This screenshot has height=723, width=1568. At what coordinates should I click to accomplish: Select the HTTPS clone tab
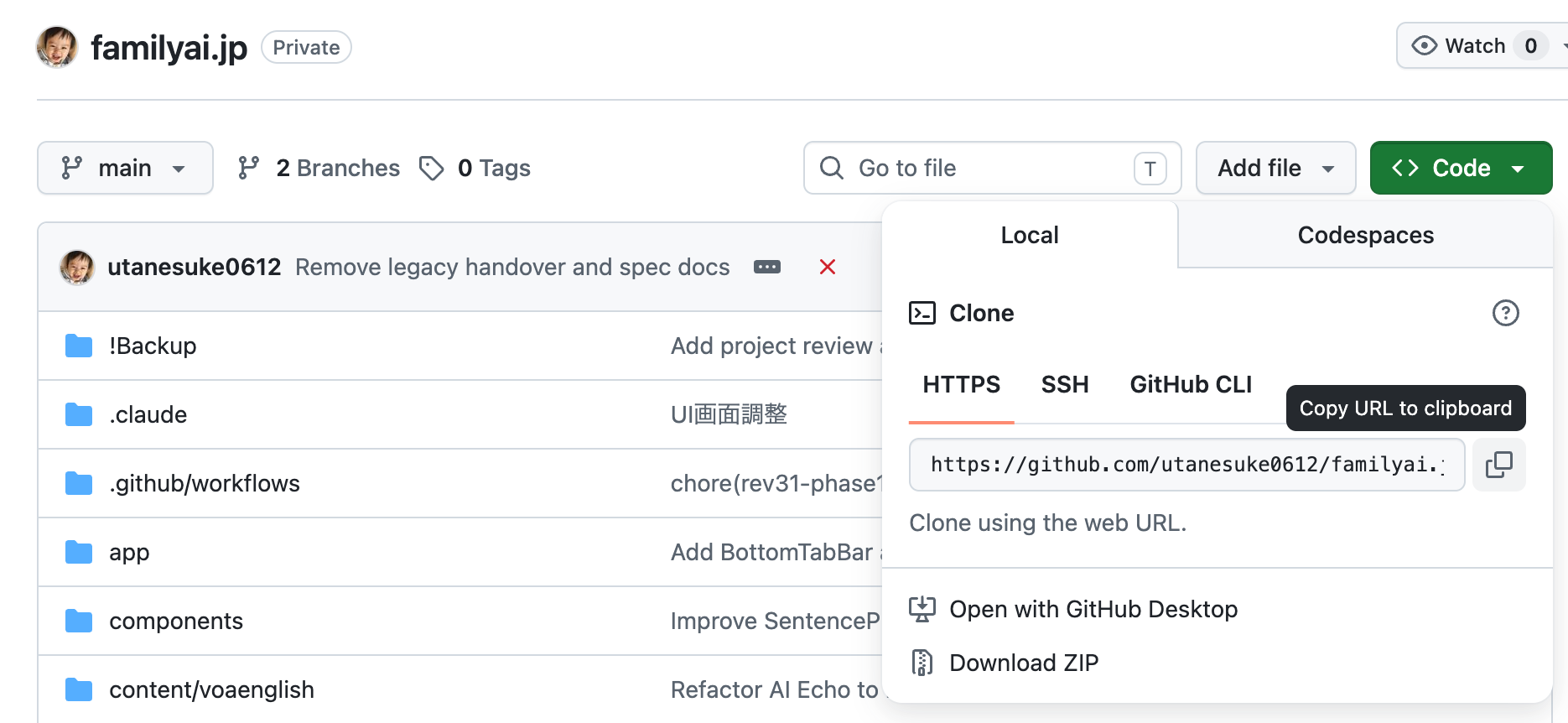(x=961, y=385)
